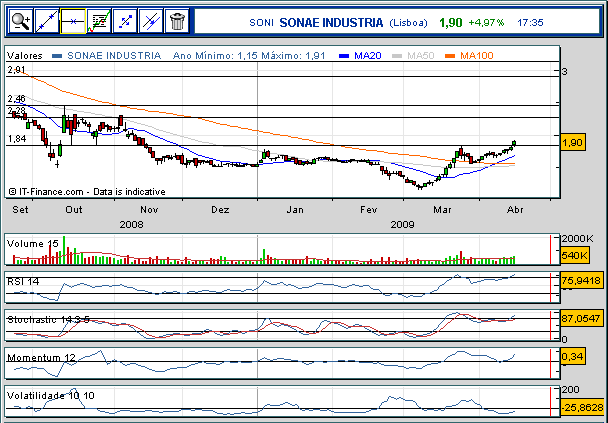Click the 87,0547 stochastic value tag

click(582, 318)
